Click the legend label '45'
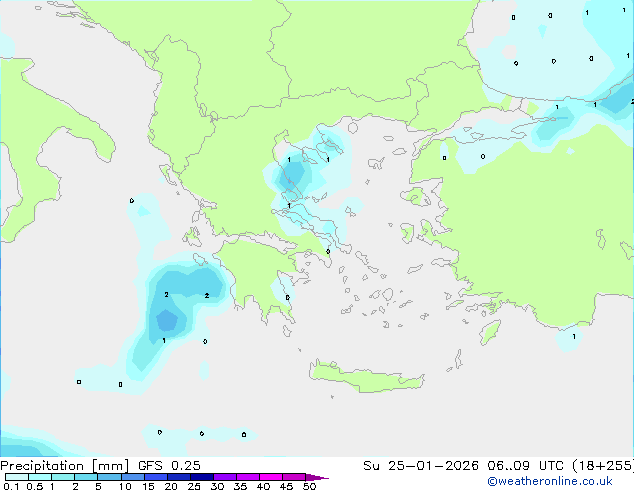The width and height of the screenshot is (634, 490). pyautogui.click(x=286, y=486)
